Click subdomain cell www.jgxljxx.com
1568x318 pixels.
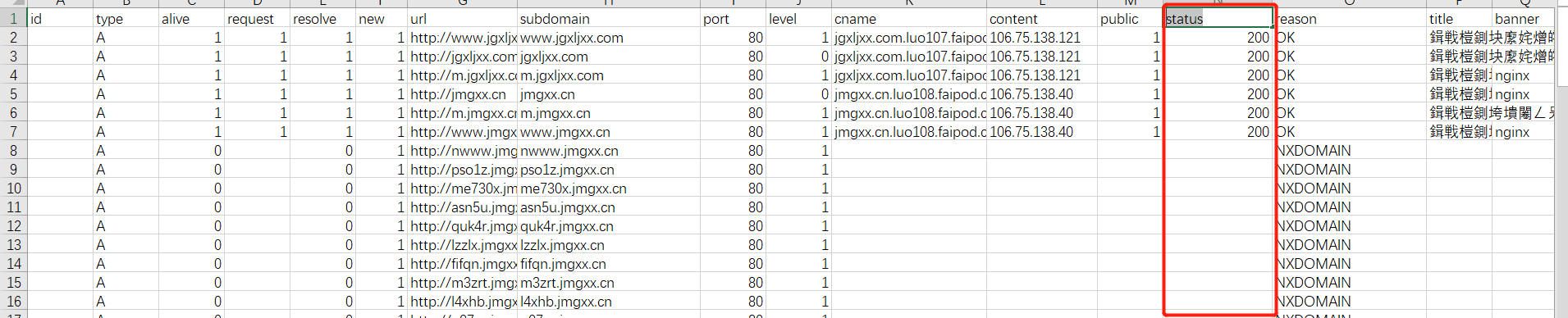coord(609,38)
